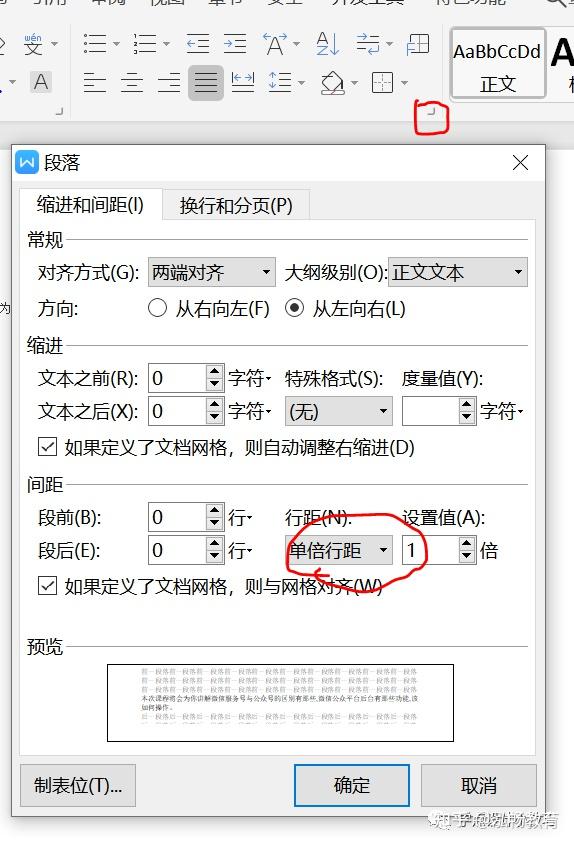The height and width of the screenshot is (846, 574).
Task: Click the shading paint bucket icon
Action: (333, 83)
